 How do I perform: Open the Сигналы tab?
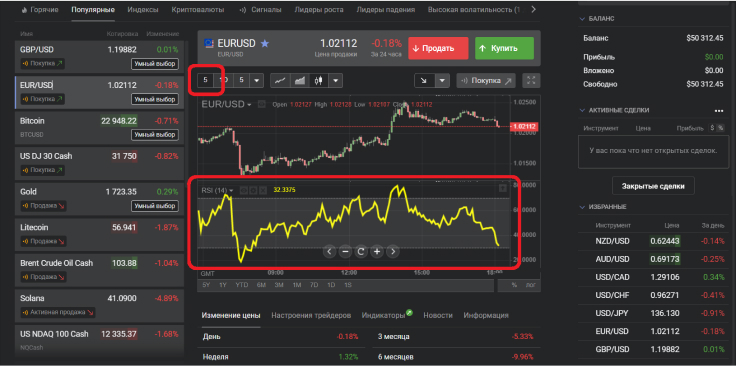tap(261, 9)
